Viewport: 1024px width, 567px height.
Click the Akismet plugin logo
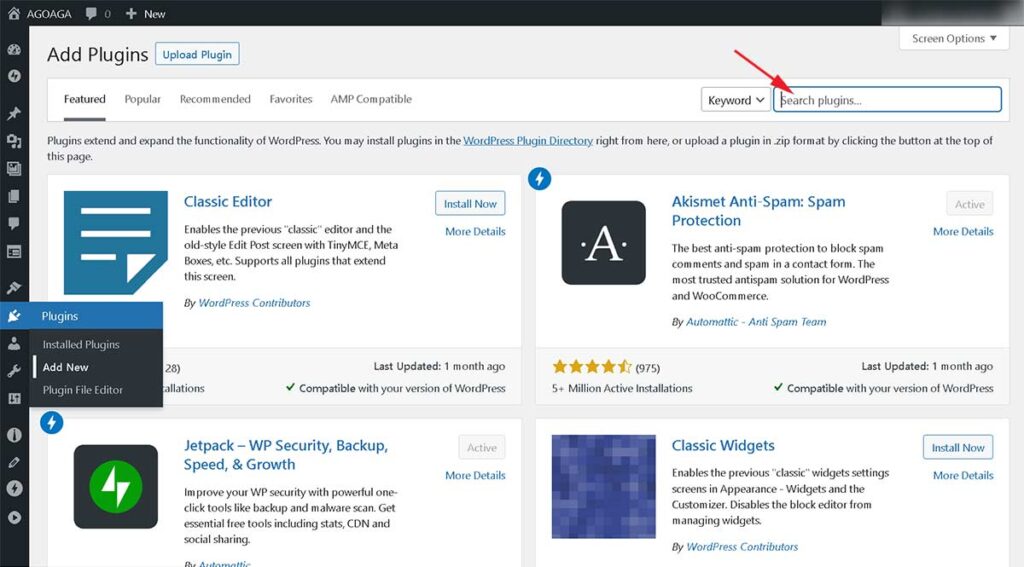click(x=603, y=242)
